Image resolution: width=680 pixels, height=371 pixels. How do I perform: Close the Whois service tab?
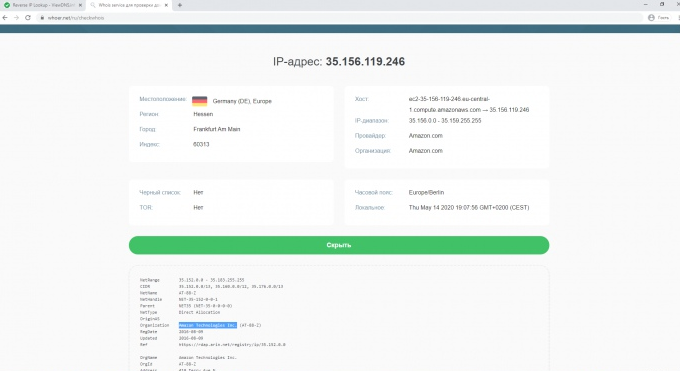tap(166, 5)
